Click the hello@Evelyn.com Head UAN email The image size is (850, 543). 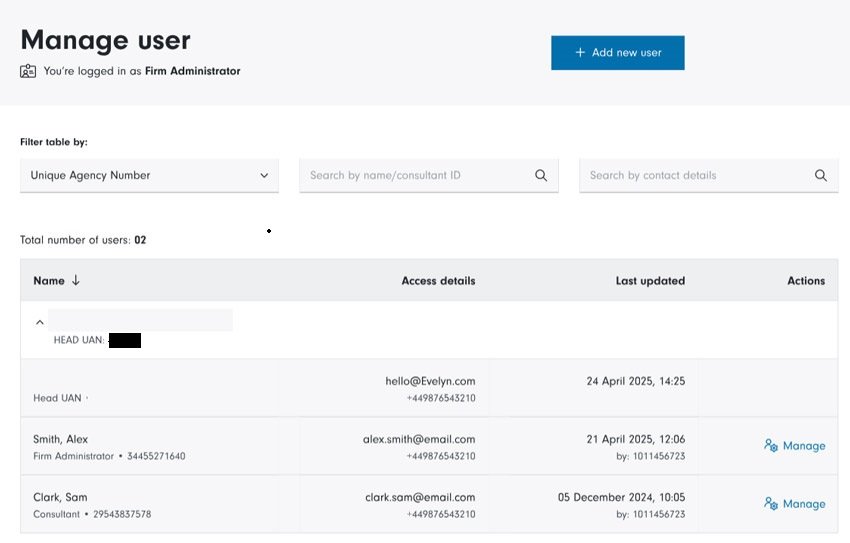pyautogui.click(x=430, y=381)
